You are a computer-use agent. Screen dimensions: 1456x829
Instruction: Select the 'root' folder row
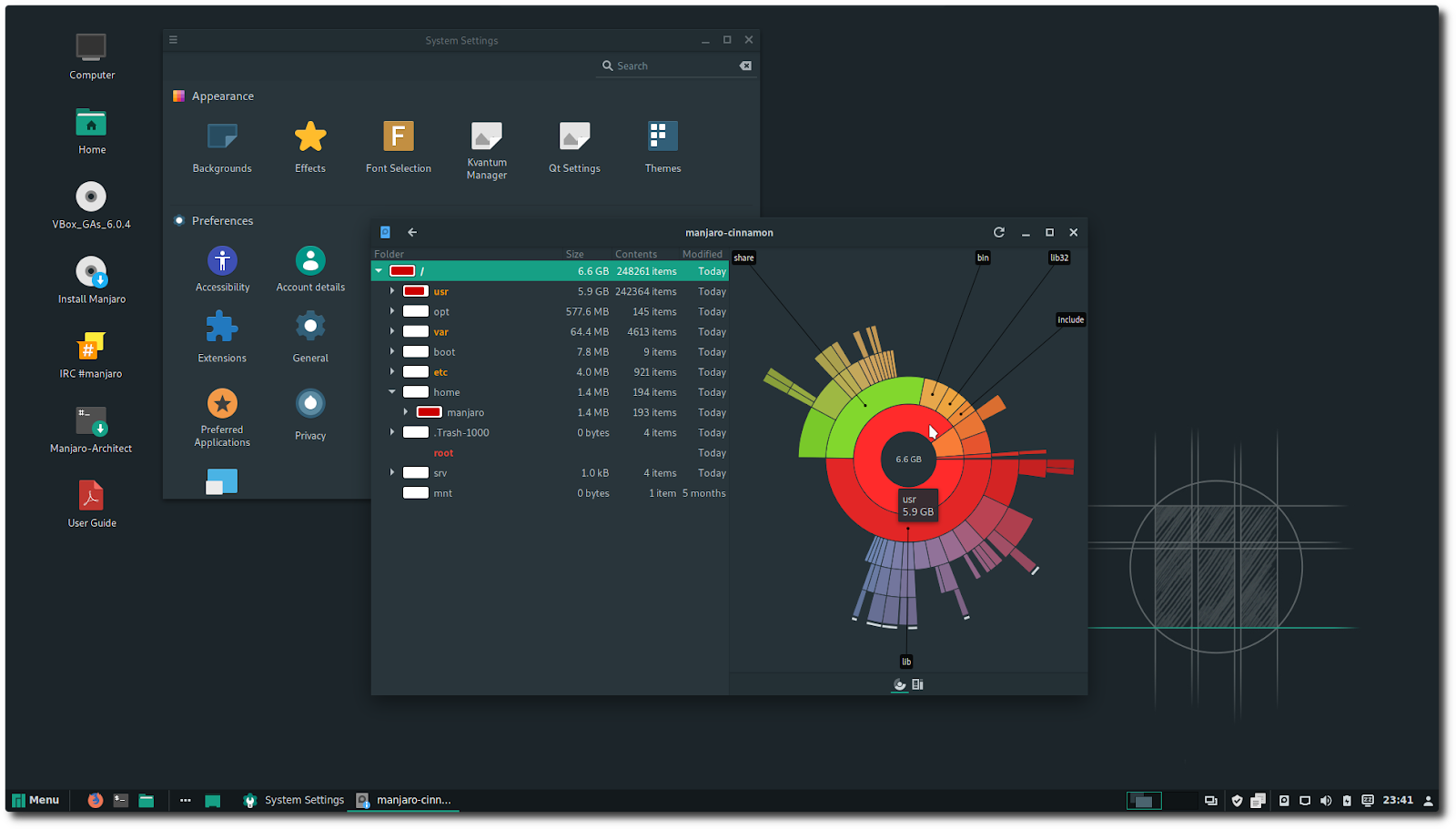[x=550, y=452]
